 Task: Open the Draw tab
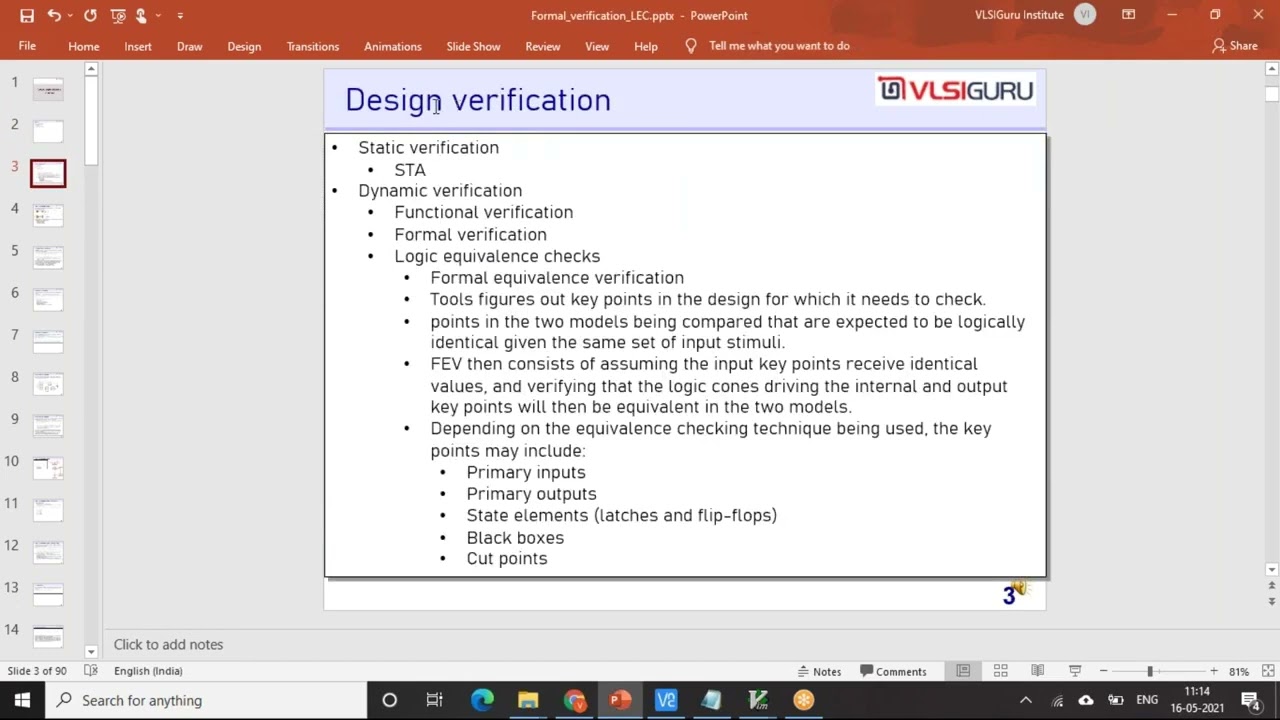tap(190, 46)
